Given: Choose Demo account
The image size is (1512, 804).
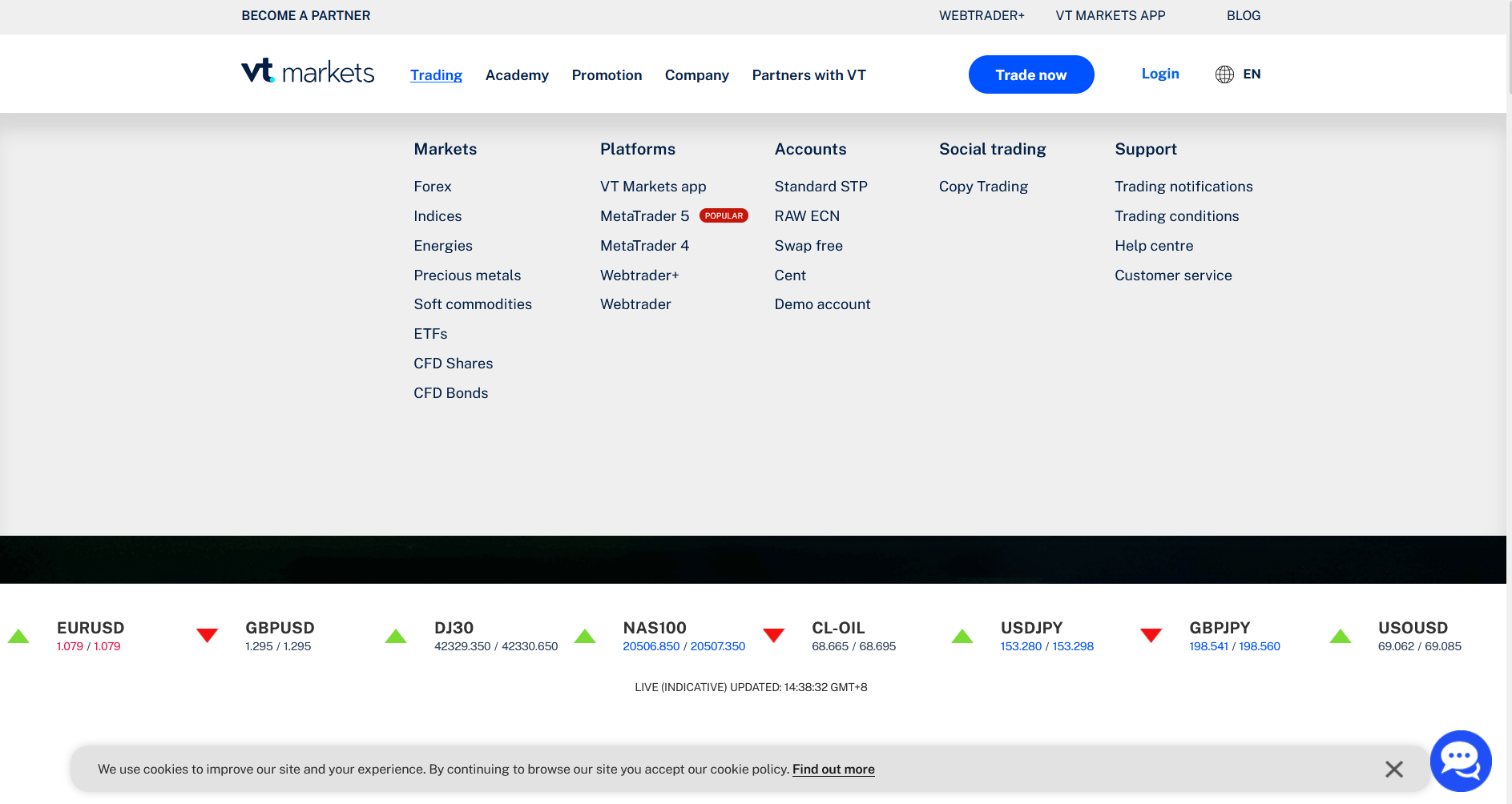Looking at the screenshot, I should pos(822,304).
